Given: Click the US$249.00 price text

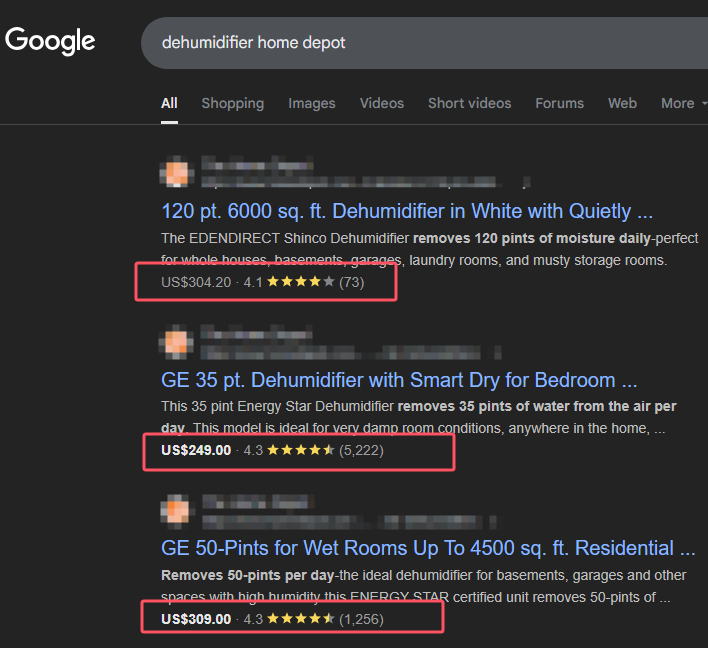Looking at the screenshot, I should coord(196,450).
